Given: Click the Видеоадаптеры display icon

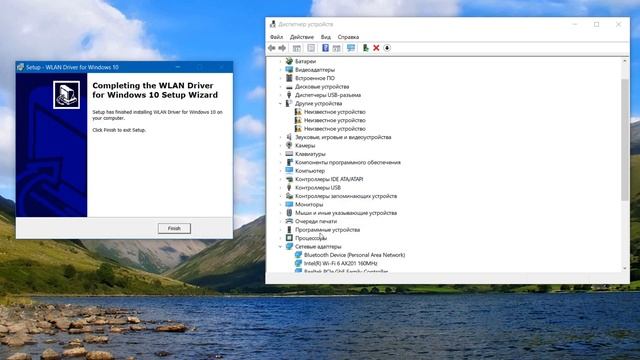Looking at the screenshot, I should (x=289, y=70).
